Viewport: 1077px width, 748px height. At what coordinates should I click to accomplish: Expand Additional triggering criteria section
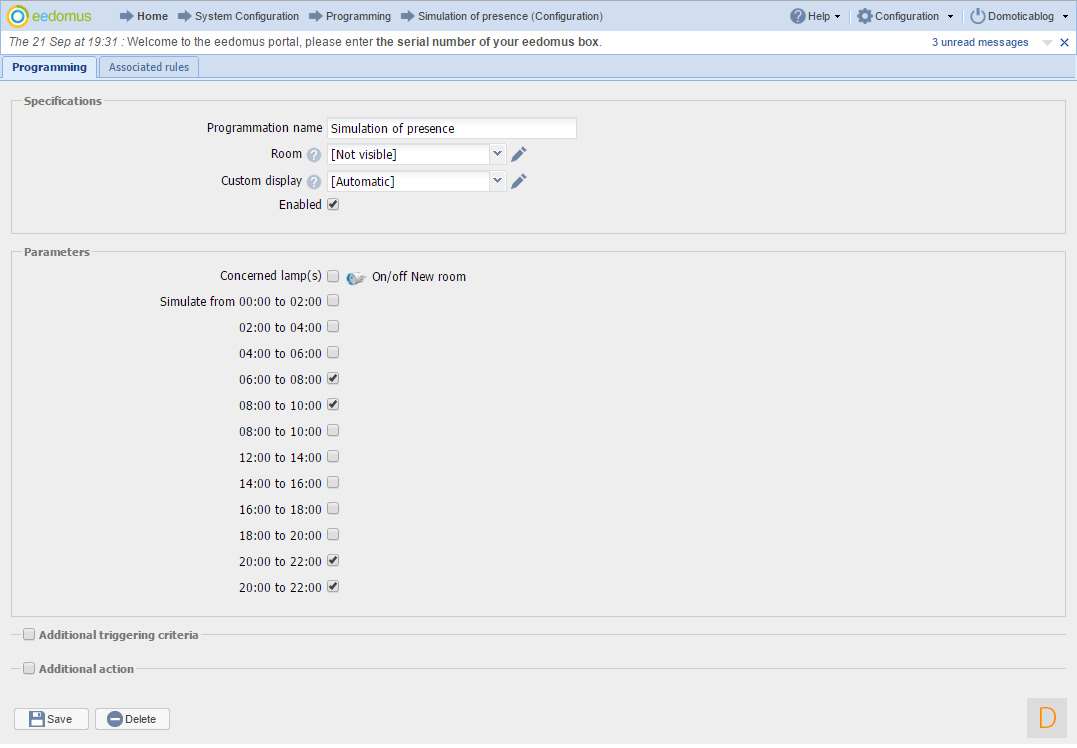click(29, 634)
